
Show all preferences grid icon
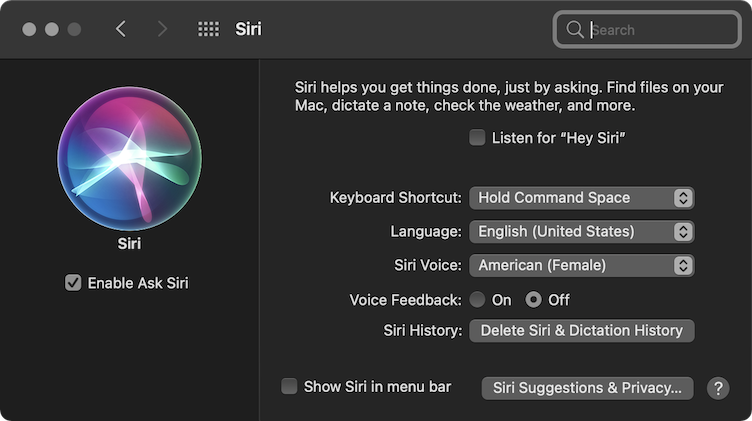pyautogui.click(x=209, y=29)
